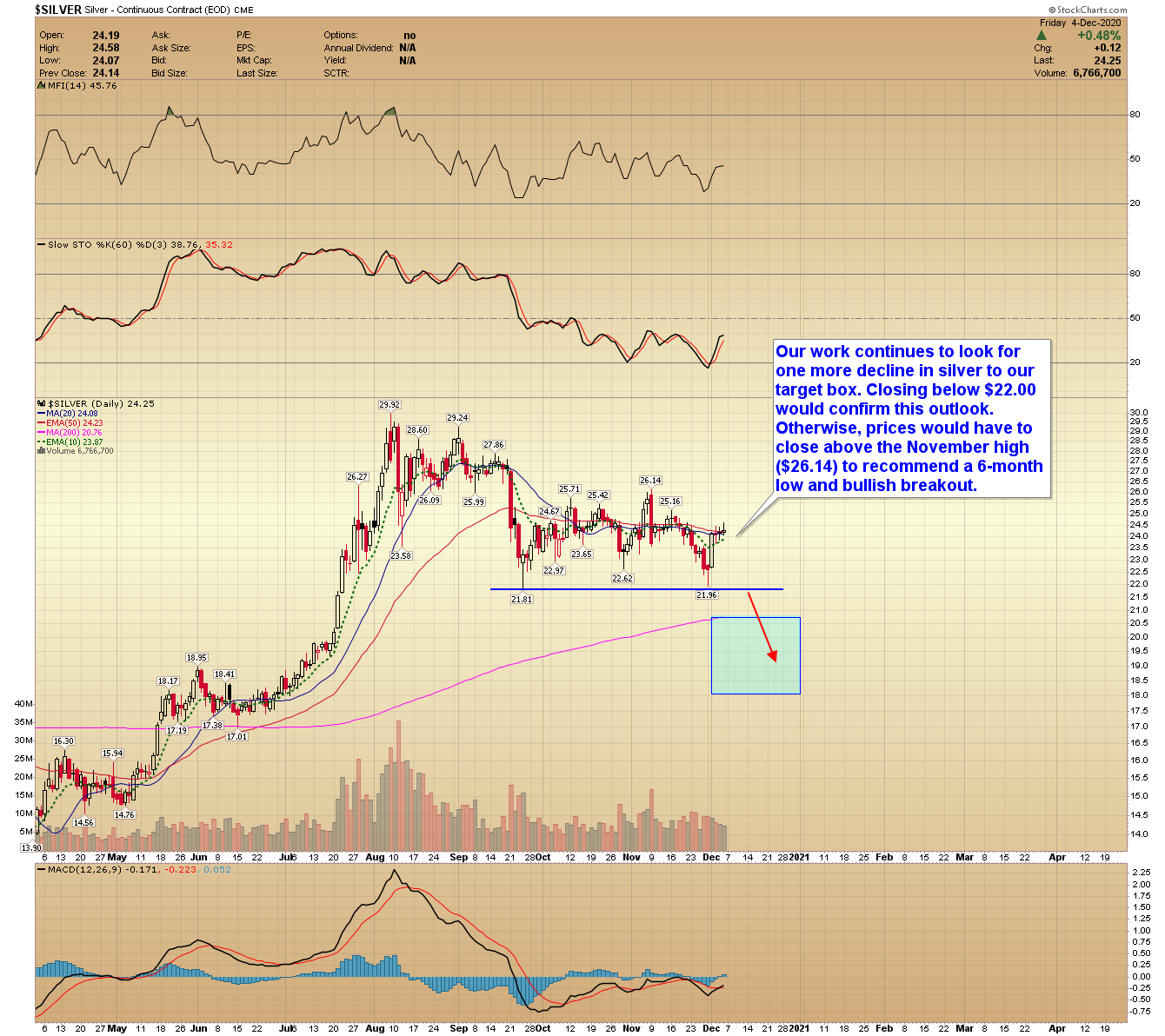Image resolution: width=1165 pixels, height=1036 pixels.
Task: Click the blue annotation text callout
Action: (x=910, y=418)
